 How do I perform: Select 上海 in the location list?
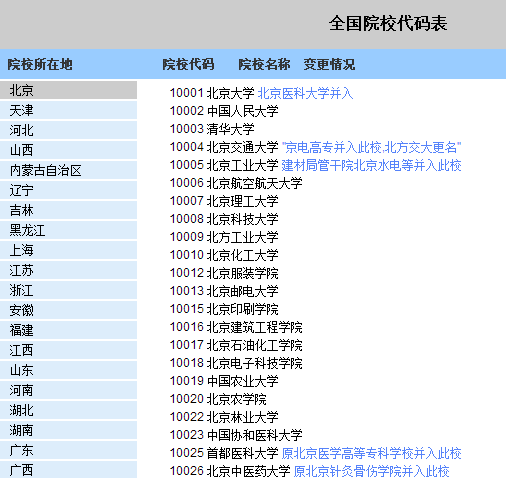(68, 250)
